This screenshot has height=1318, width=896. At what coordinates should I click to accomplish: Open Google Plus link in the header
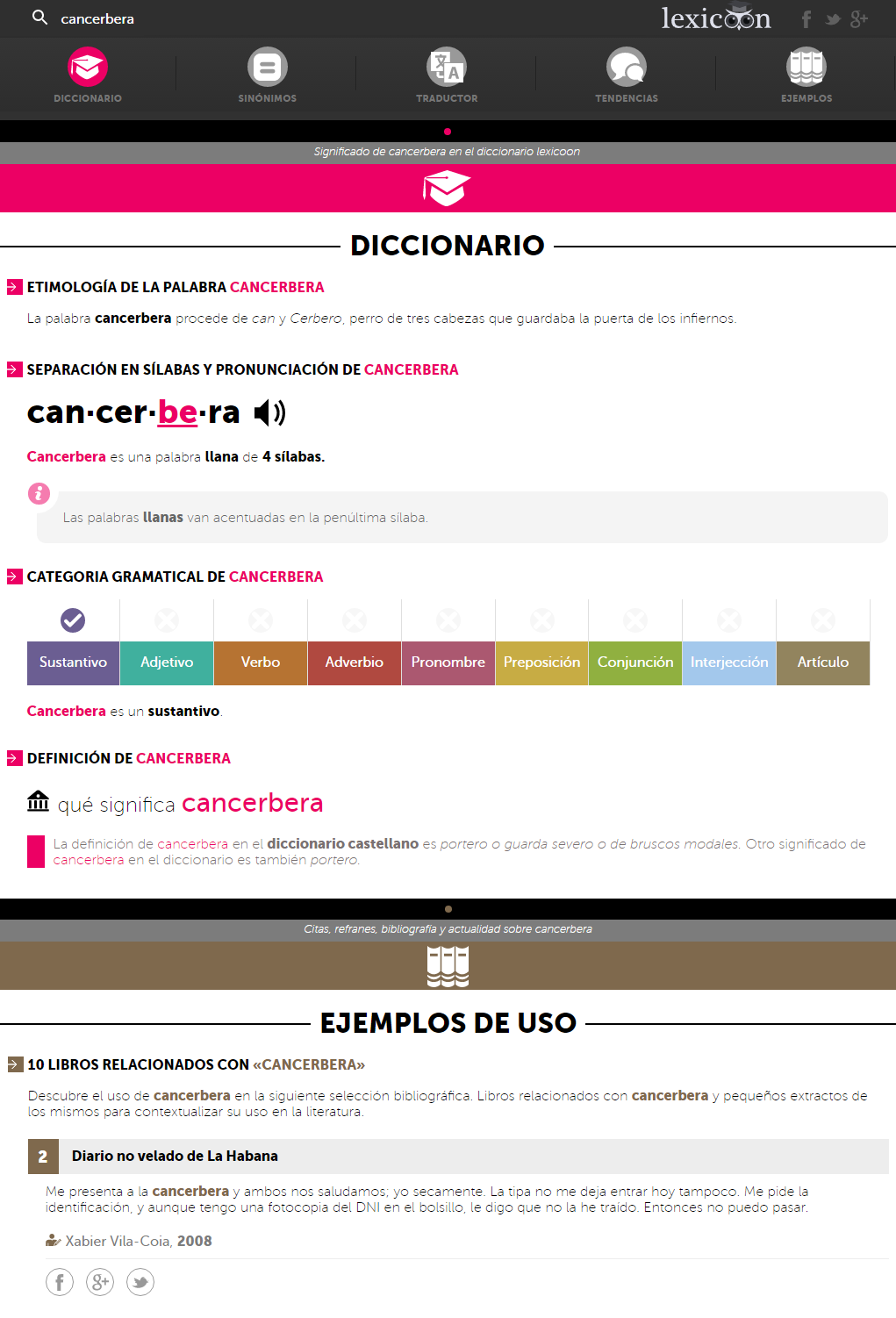[859, 18]
